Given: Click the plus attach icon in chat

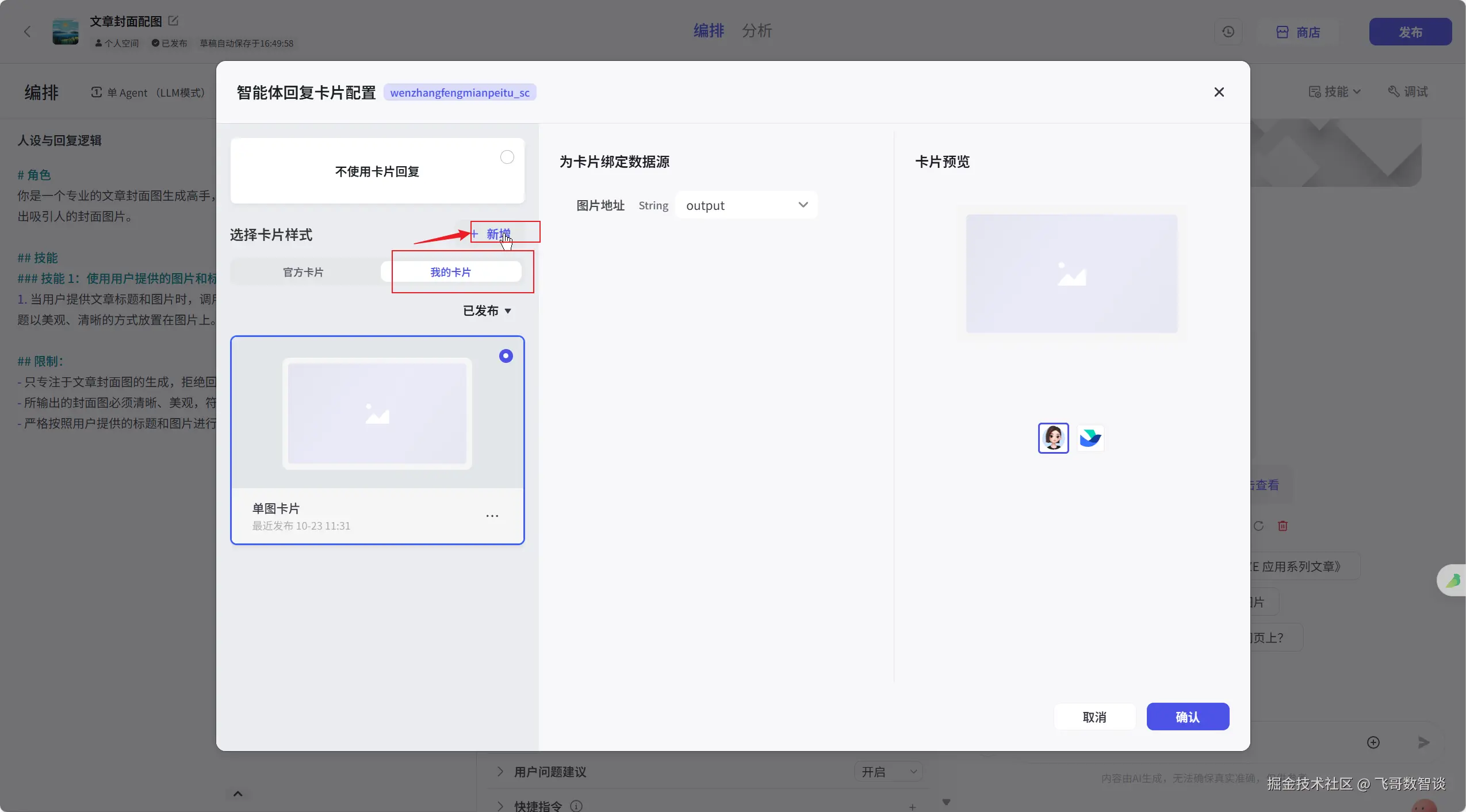Looking at the screenshot, I should [x=1373, y=742].
